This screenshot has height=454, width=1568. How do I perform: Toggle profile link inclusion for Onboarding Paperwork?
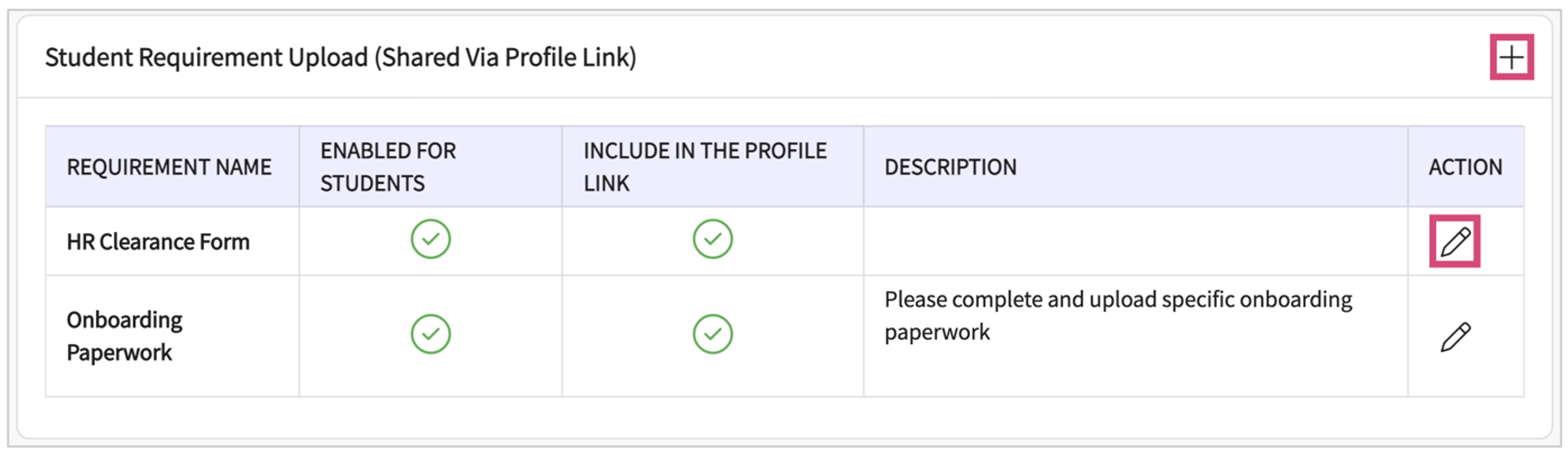[712, 333]
